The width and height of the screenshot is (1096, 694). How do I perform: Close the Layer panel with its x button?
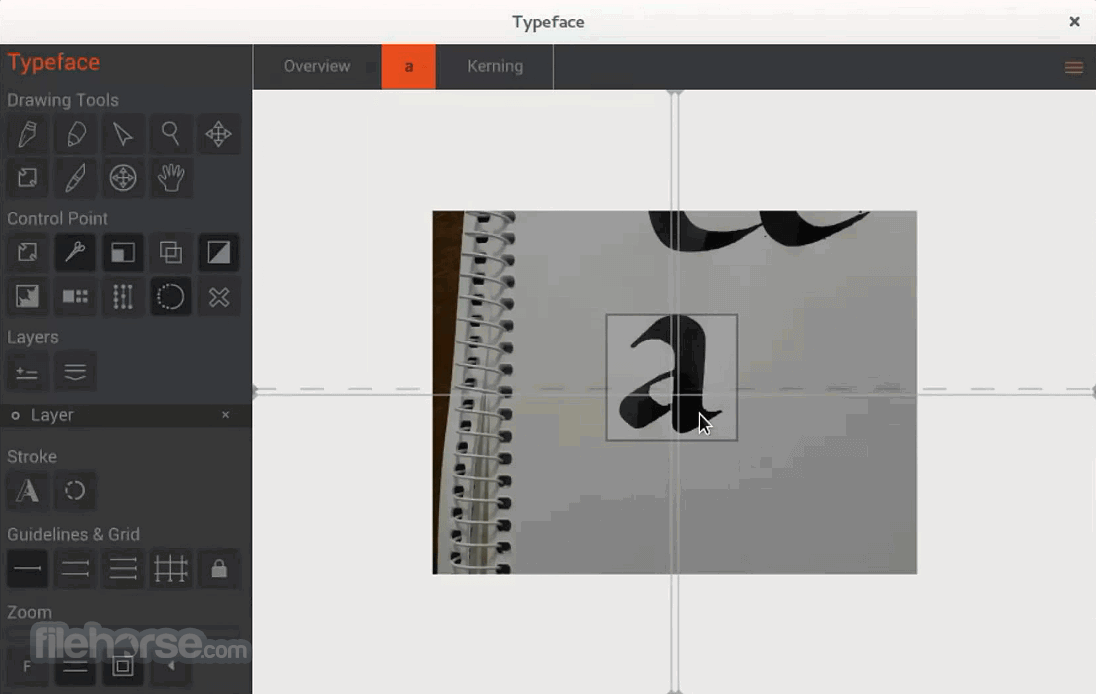point(226,415)
